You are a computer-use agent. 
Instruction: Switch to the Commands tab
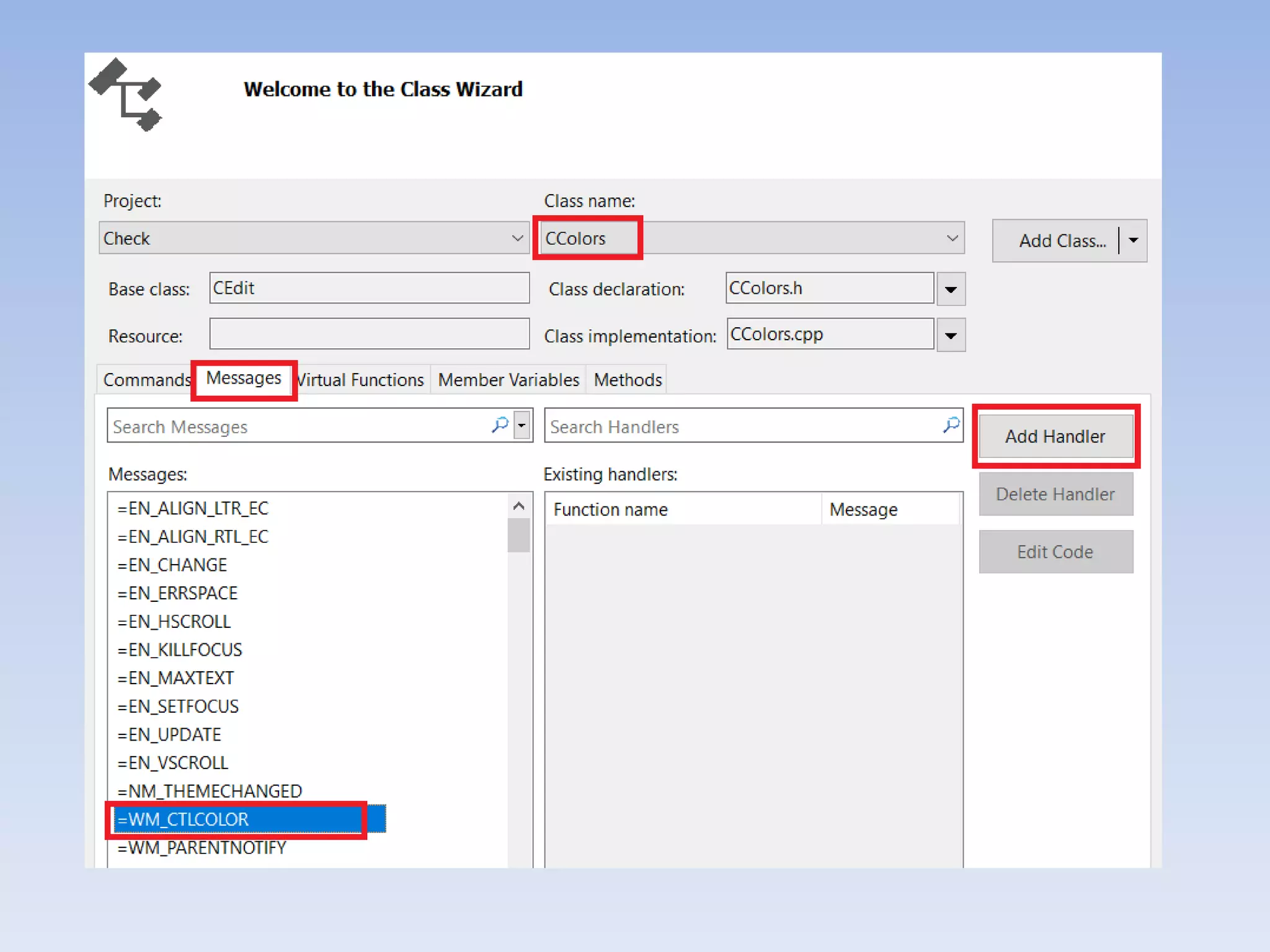(x=146, y=379)
